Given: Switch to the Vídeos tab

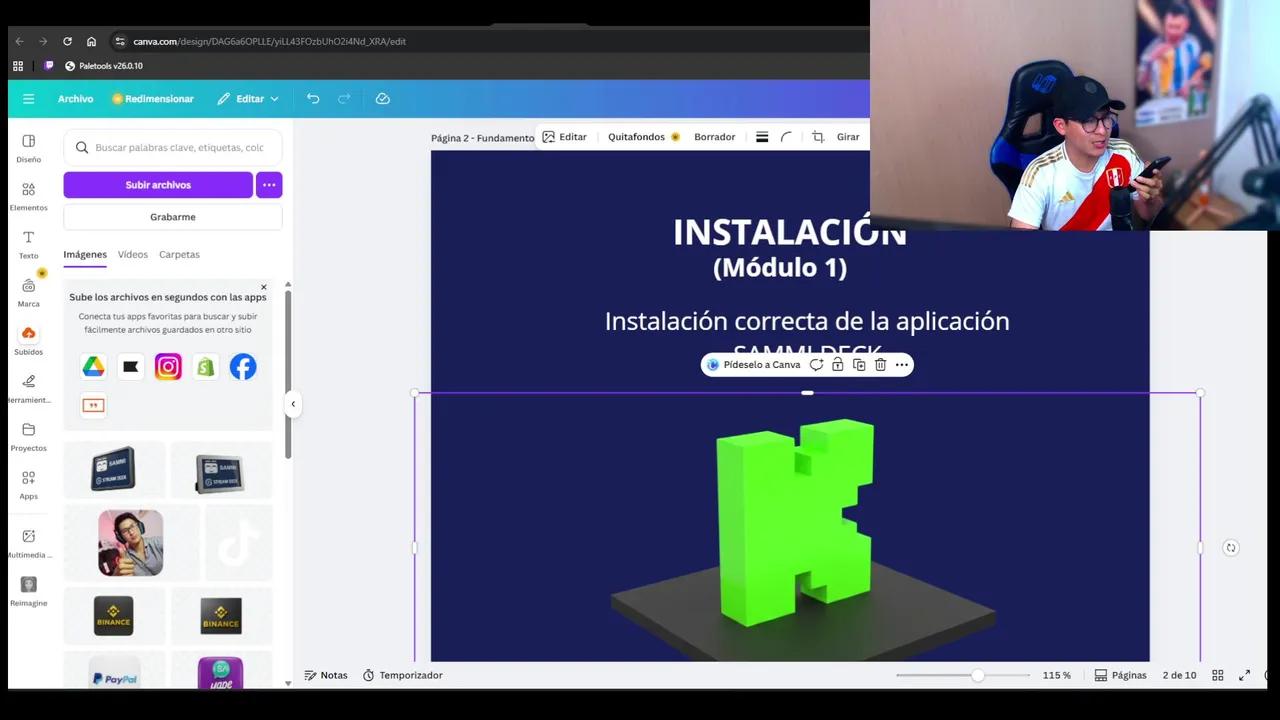Looking at the screenshot, I should (x=132, y=254).
